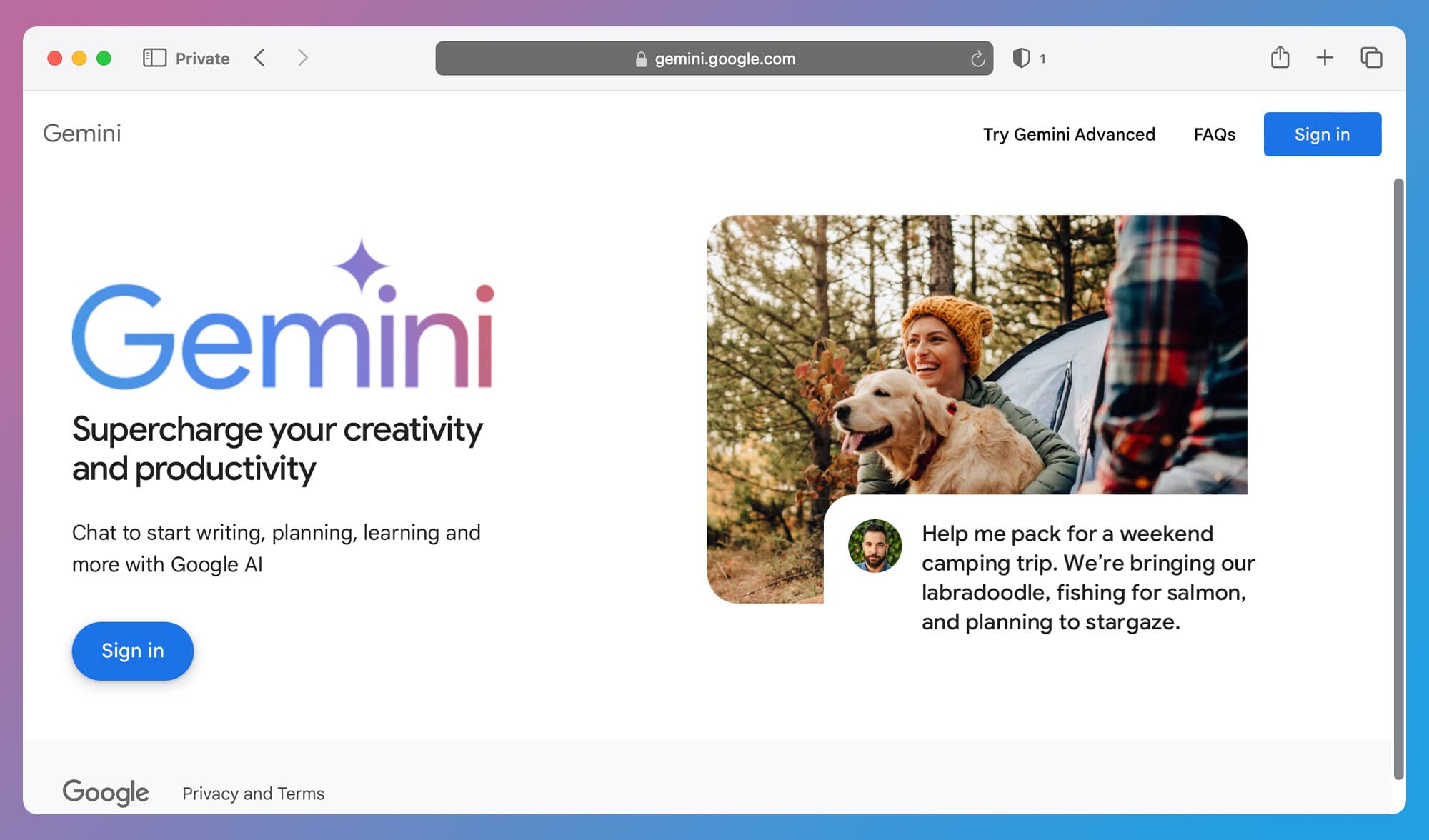This screenshot has width=1429, height=840.
Task: Click the forward navigation arrow
Action: [302, 58]
